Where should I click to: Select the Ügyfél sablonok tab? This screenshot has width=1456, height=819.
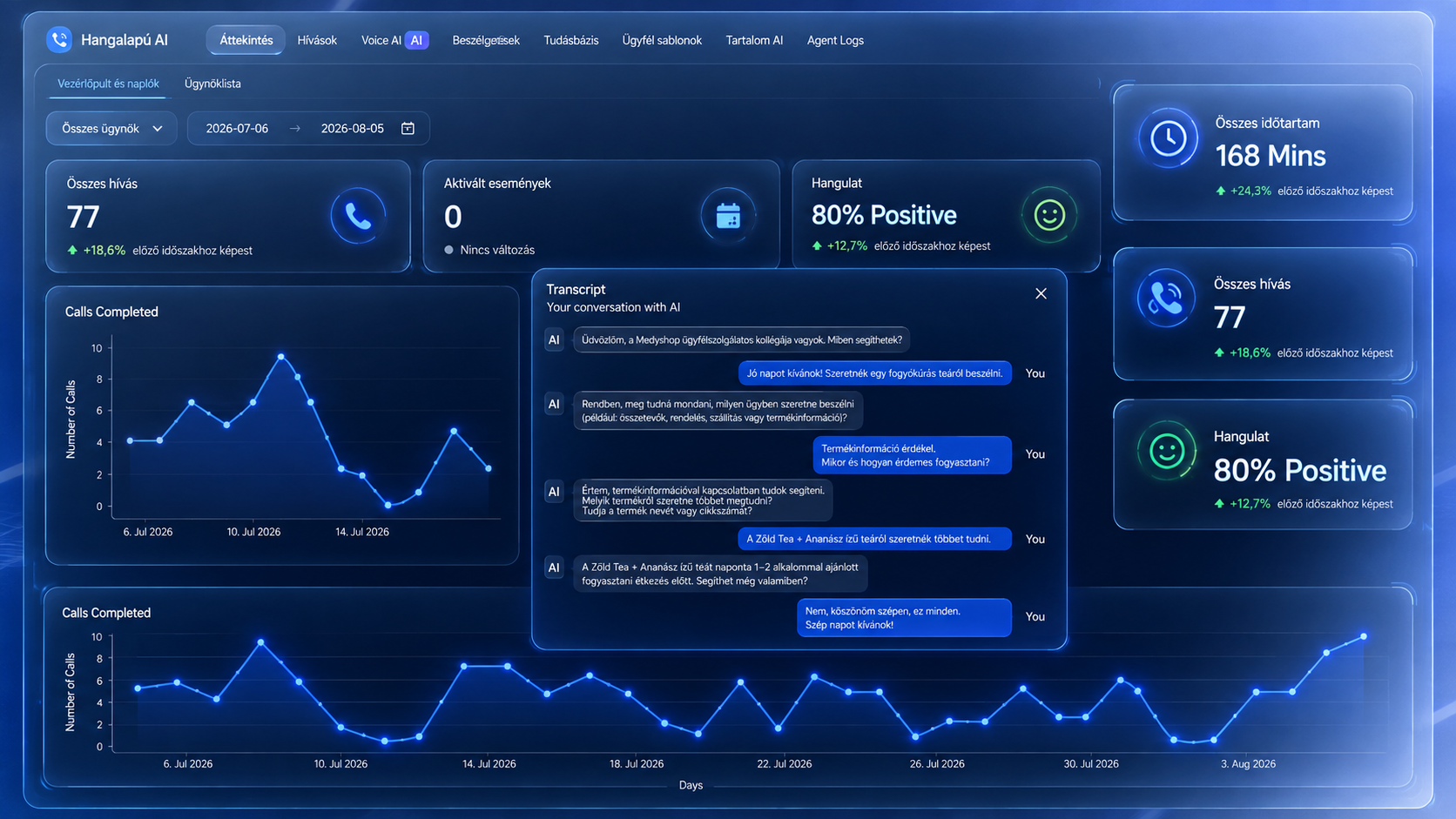[662, 40]
